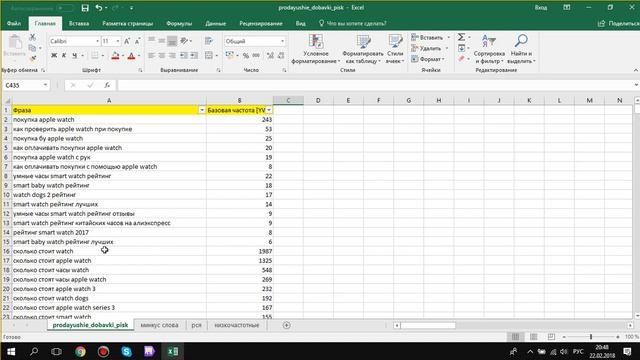Screen dimensions: 640x360
Task: Click the insert function fx icon
Action: [107, 85]
